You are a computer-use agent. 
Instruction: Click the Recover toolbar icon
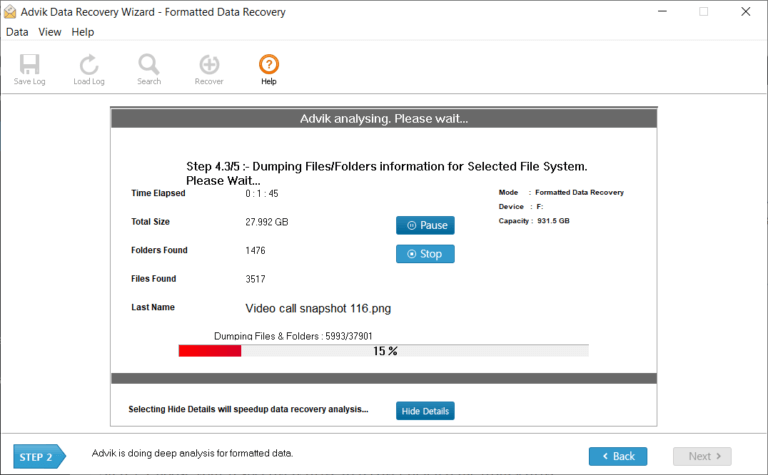pos(209,68)
